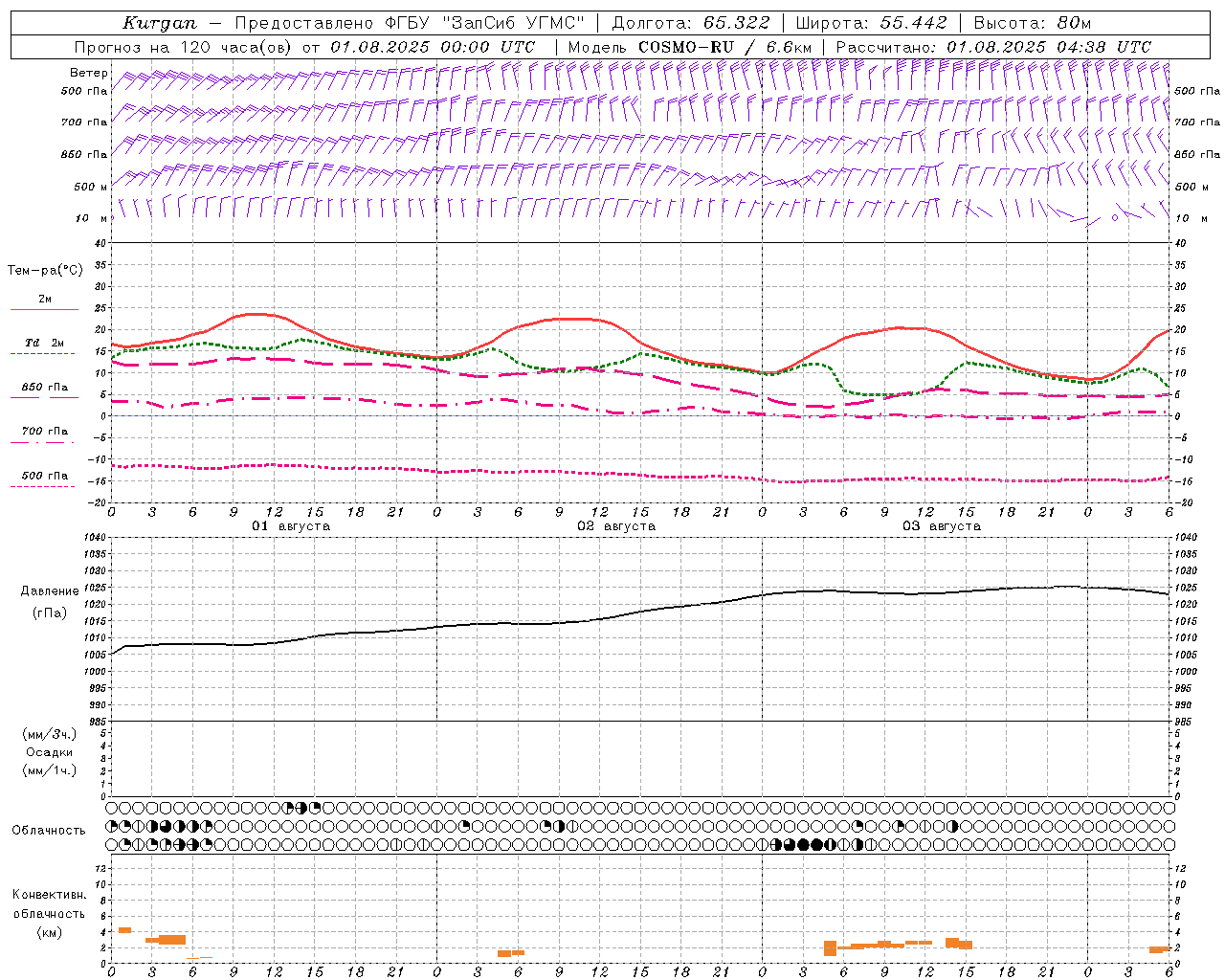Click the '(км)' unit under convective cloudiness
This screenshot has width=1225, height=980.
(50, 932)
